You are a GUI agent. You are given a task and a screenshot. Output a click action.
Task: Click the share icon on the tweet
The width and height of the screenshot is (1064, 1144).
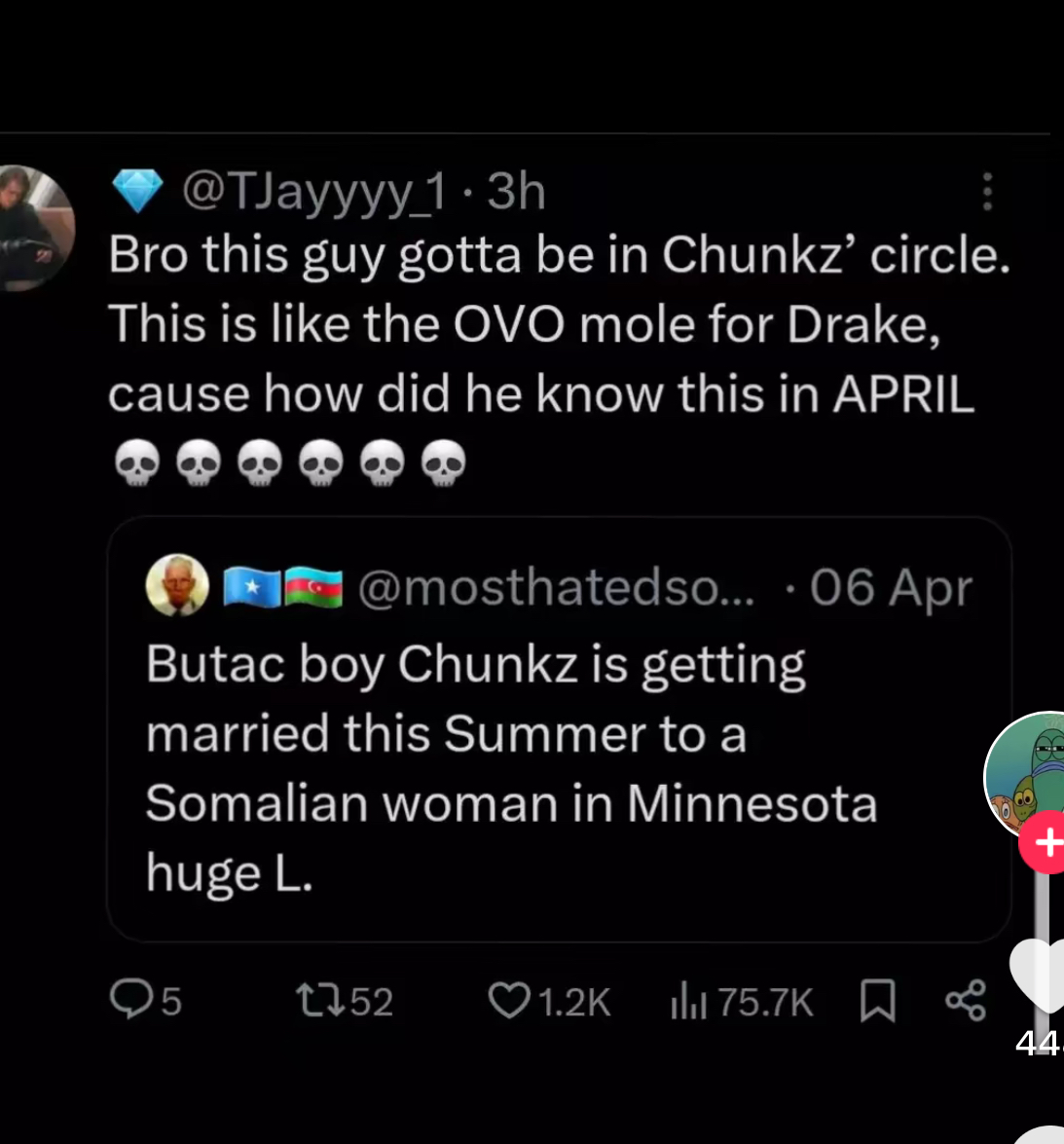965,1001
